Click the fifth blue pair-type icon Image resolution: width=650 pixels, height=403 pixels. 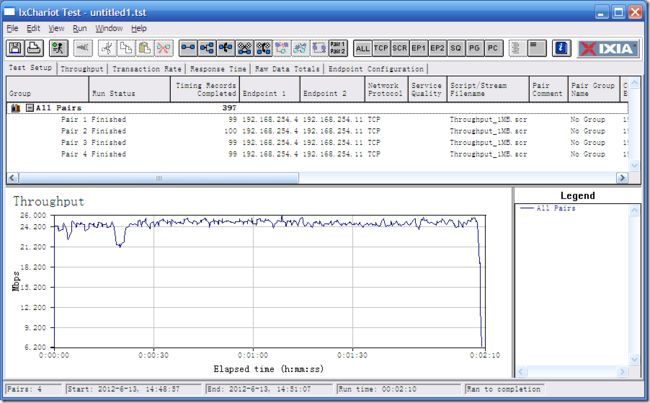click(x=263, y=48)
